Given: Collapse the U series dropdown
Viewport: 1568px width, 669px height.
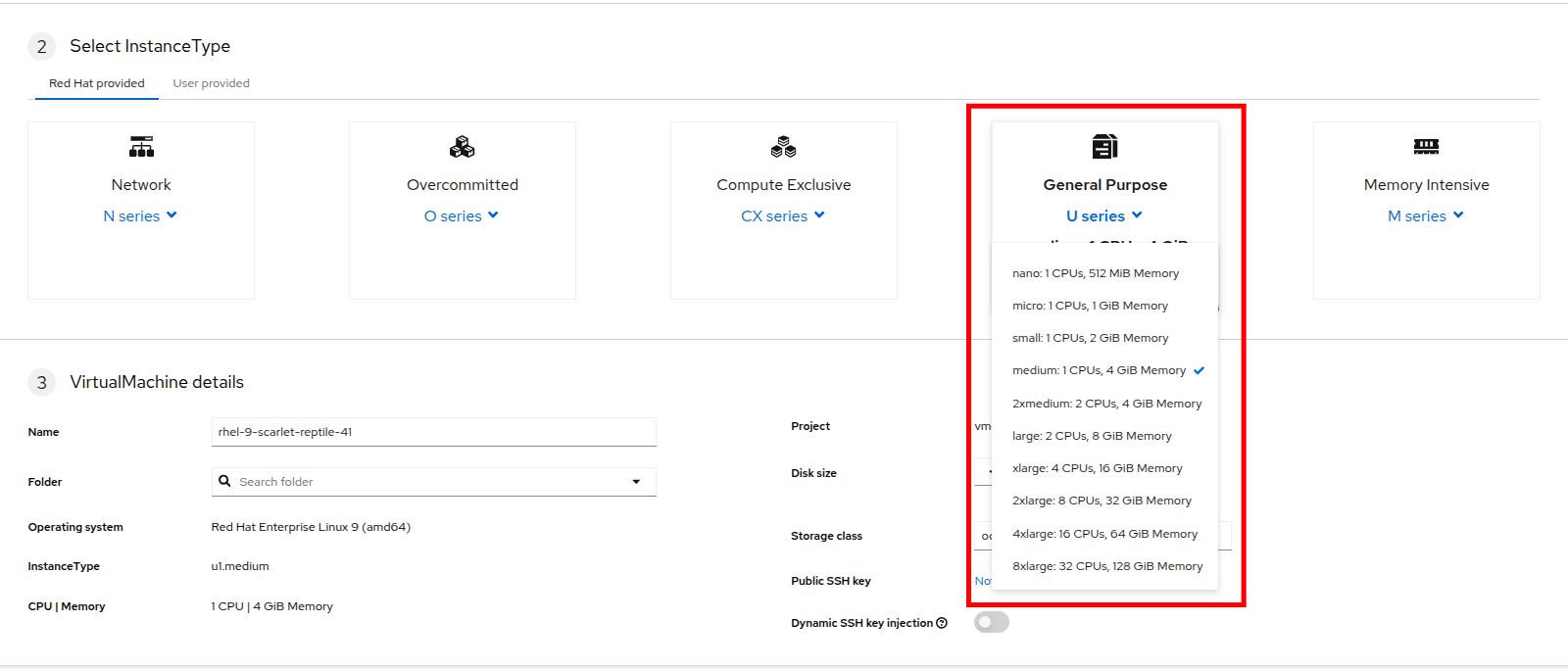Looking at the screenshot, I should pyautogui.click(x=1104, y=215).
